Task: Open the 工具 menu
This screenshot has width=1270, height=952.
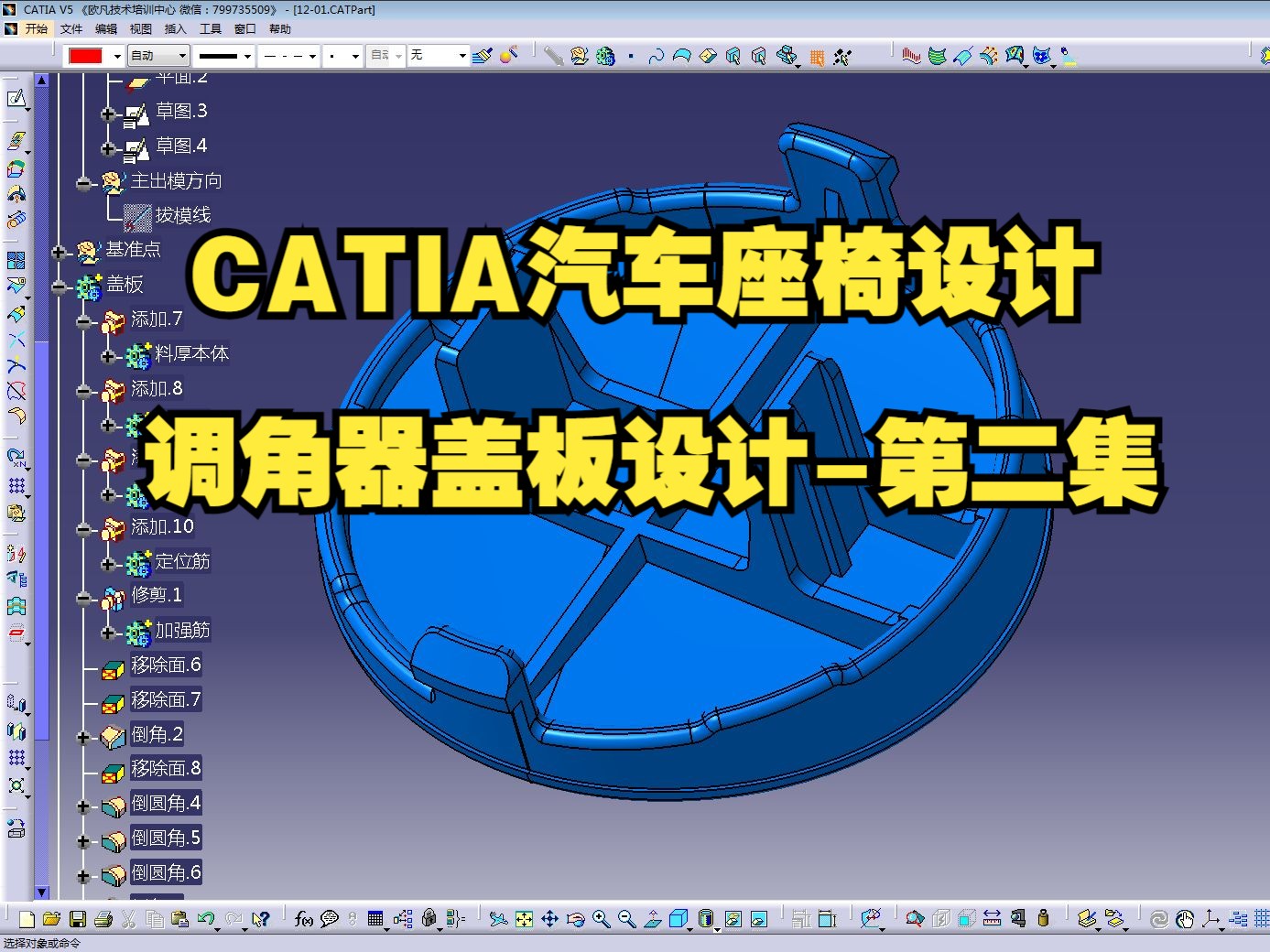Action: tap(211, 28)
